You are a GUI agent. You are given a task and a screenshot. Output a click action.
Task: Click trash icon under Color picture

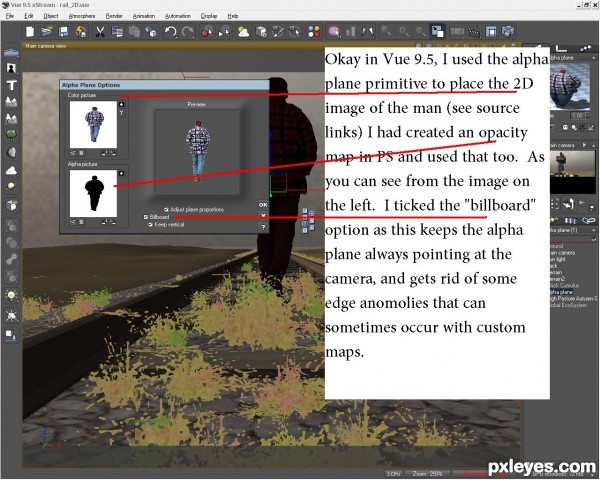point(81,153)
